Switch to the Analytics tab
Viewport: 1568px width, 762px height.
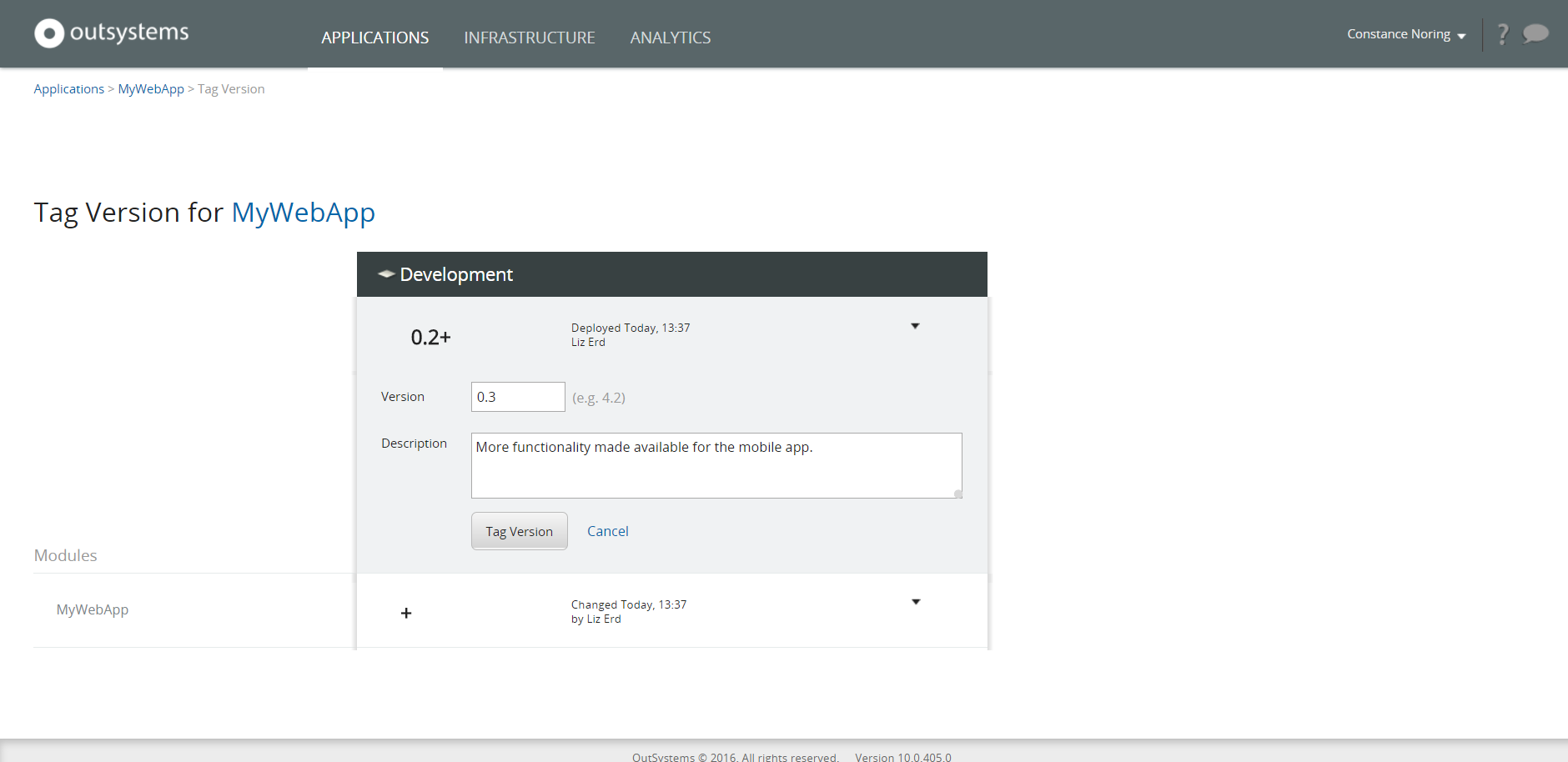point(671,38)
